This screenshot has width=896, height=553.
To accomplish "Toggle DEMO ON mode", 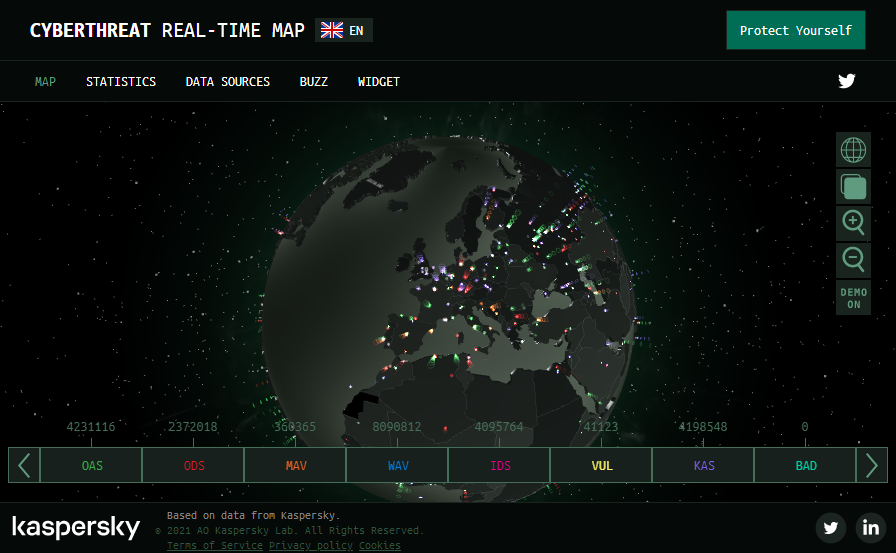I will pyautogui.click(x=853, y=298).
